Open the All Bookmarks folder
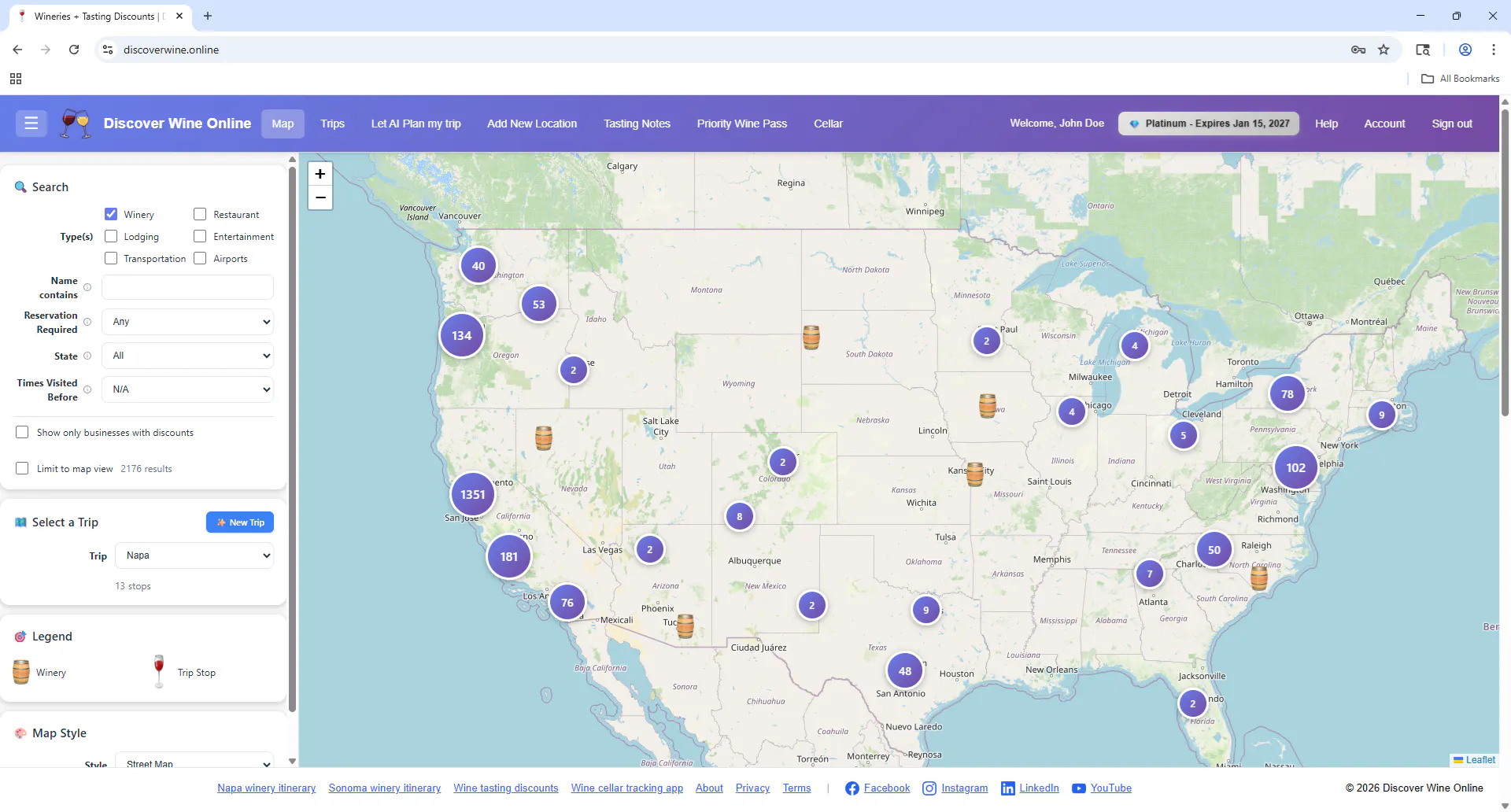Image resolution: width=1511 pixels, height=812 pixels. [1461, 79]
